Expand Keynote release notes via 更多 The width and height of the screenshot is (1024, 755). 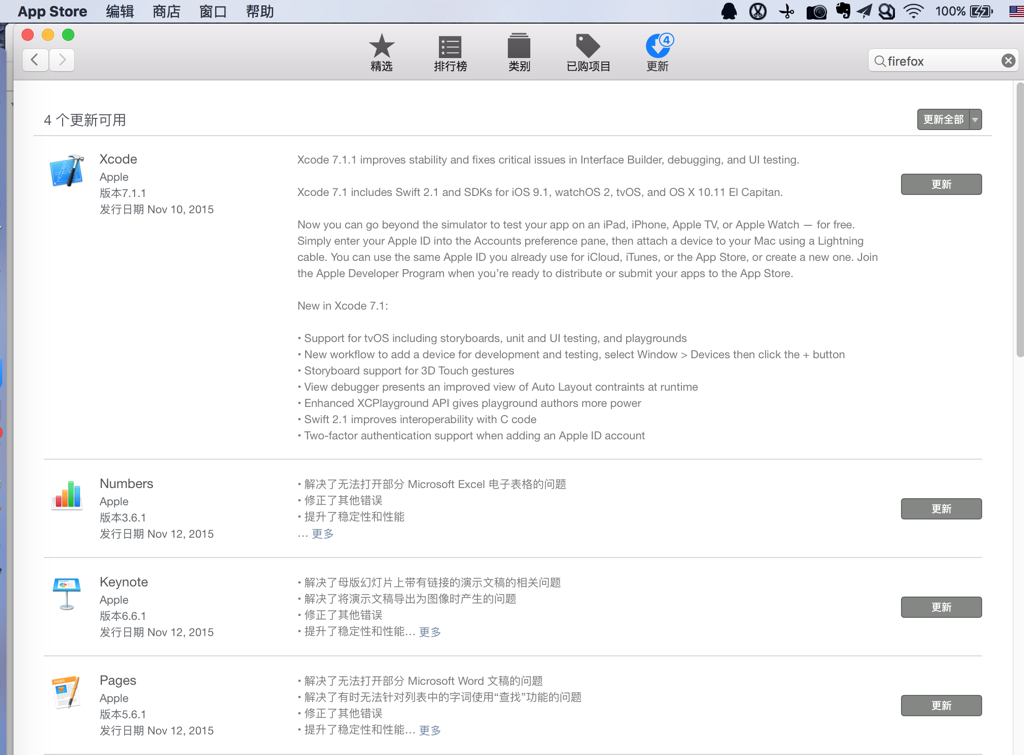(x=430, y=632)
